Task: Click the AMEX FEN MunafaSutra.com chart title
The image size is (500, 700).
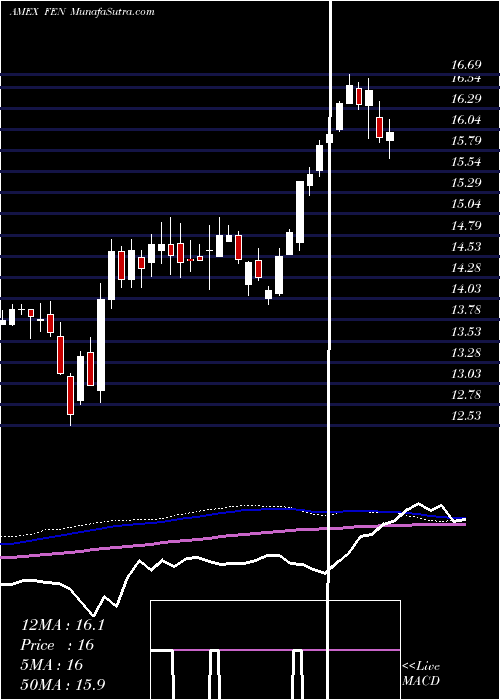Action: click(82, 12)
